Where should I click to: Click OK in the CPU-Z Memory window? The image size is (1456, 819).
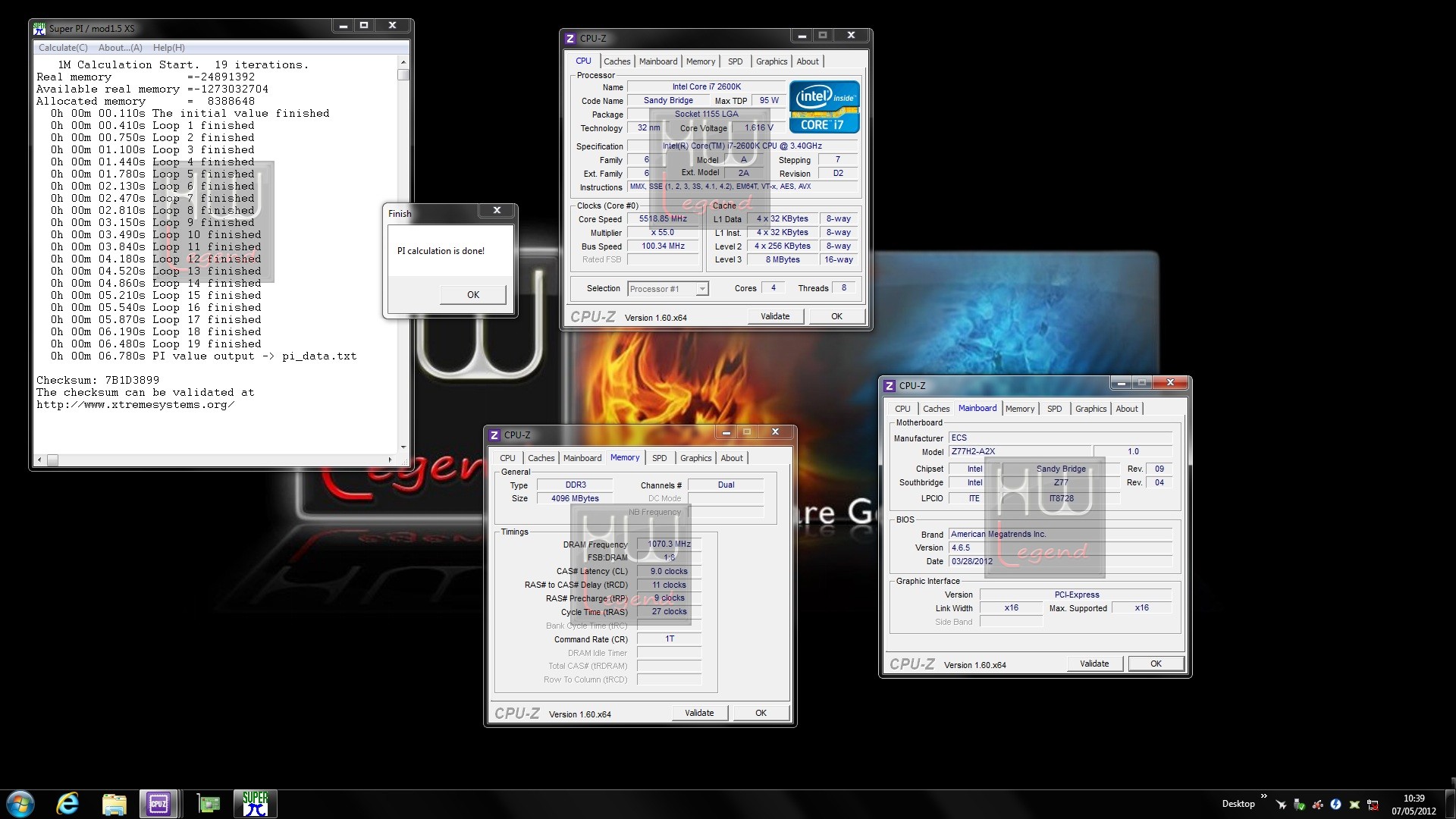point(761,714)
